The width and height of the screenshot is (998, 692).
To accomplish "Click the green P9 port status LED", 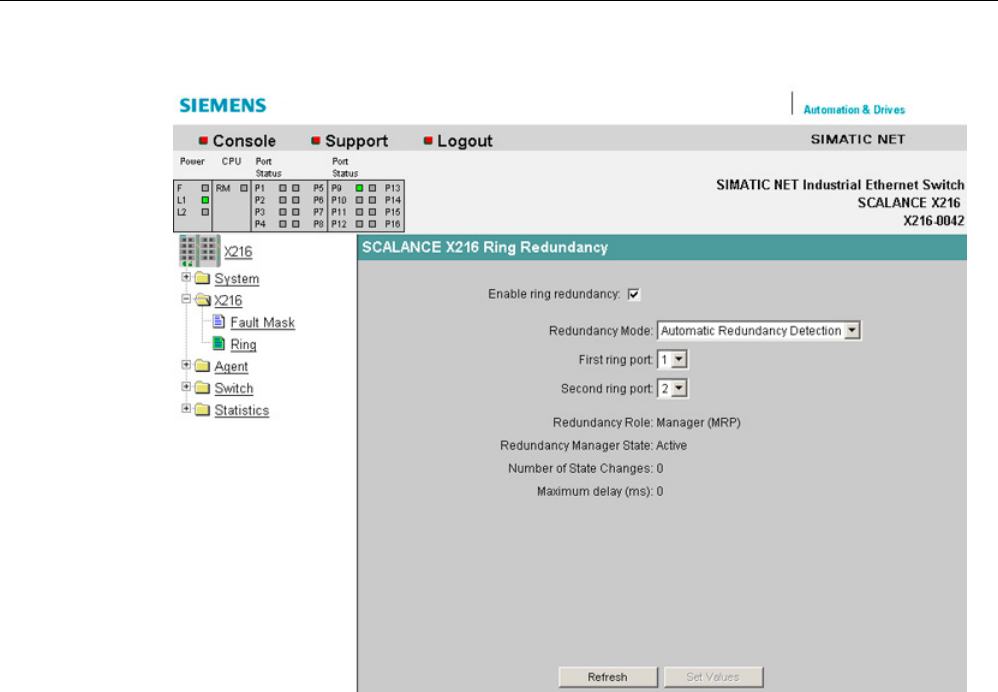I will click(360, 188).
